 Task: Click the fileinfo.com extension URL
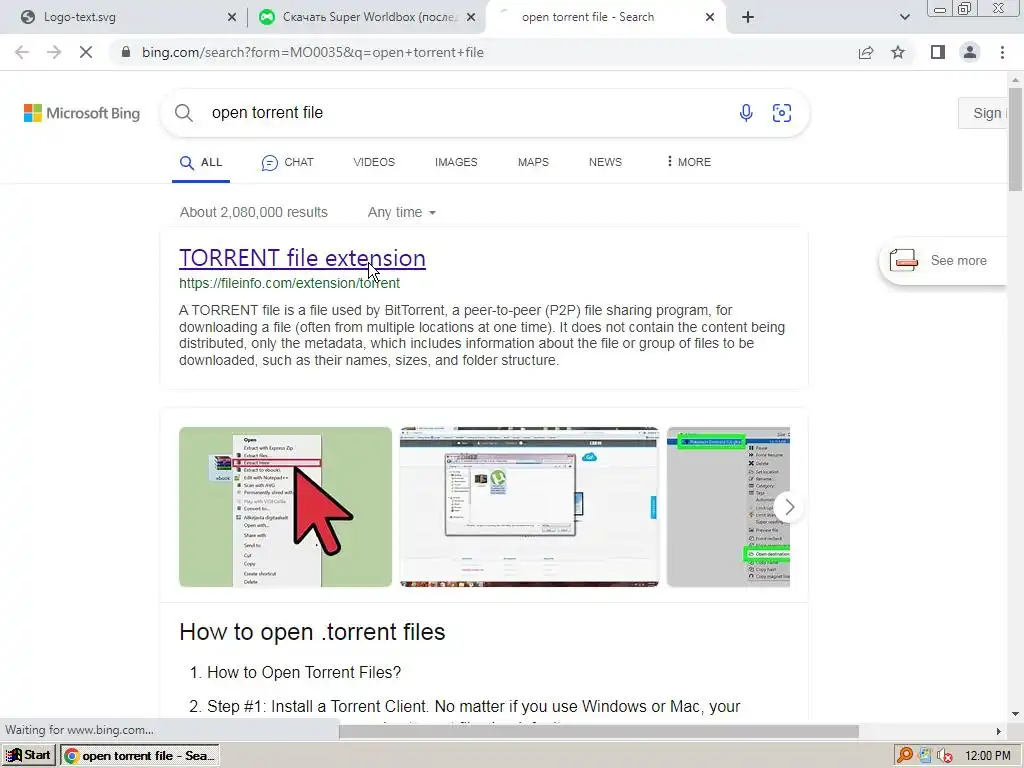(289, 283)
